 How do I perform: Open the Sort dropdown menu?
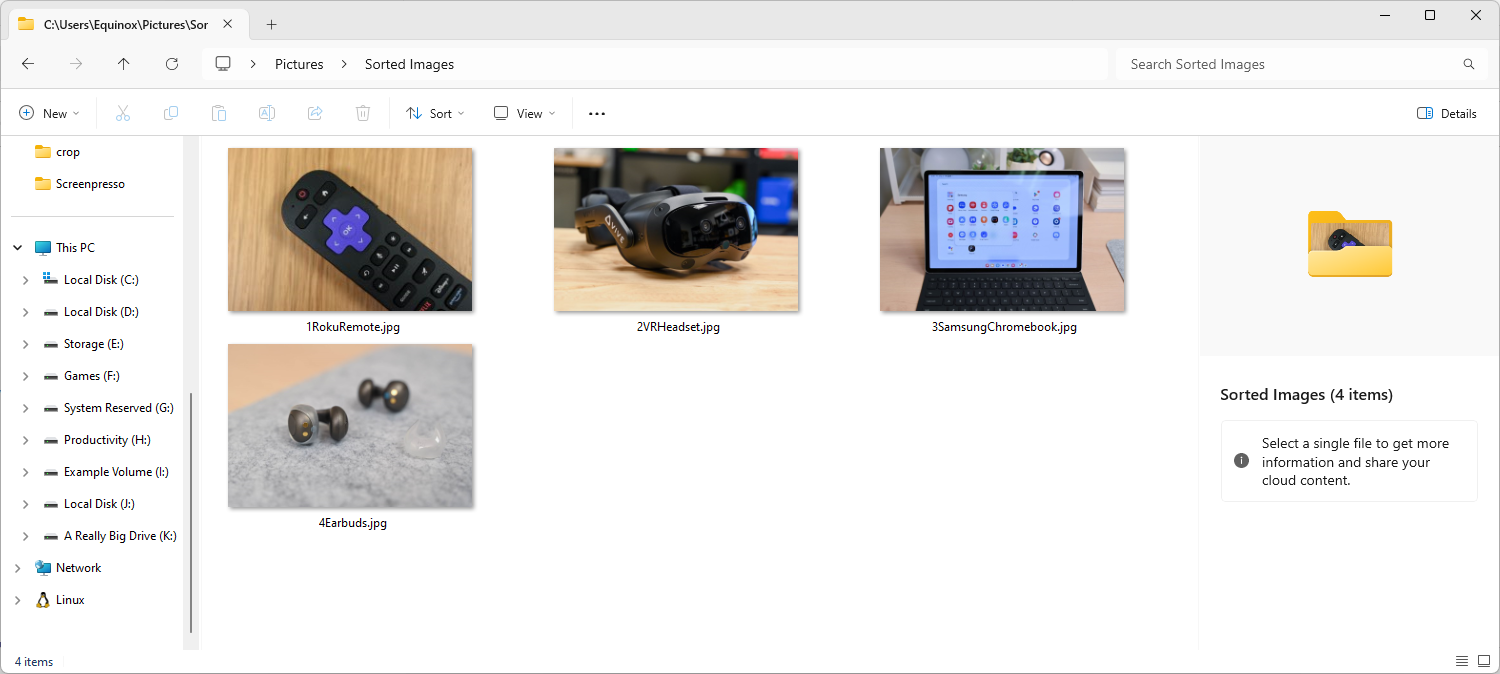pos(435,114)
